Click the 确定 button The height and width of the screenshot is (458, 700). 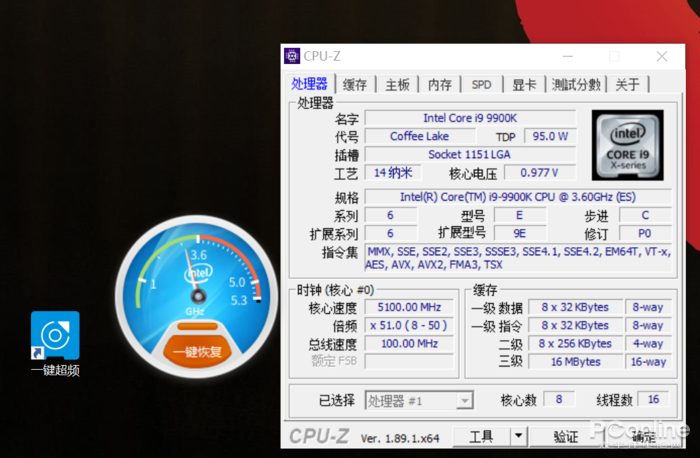point(644,436)
